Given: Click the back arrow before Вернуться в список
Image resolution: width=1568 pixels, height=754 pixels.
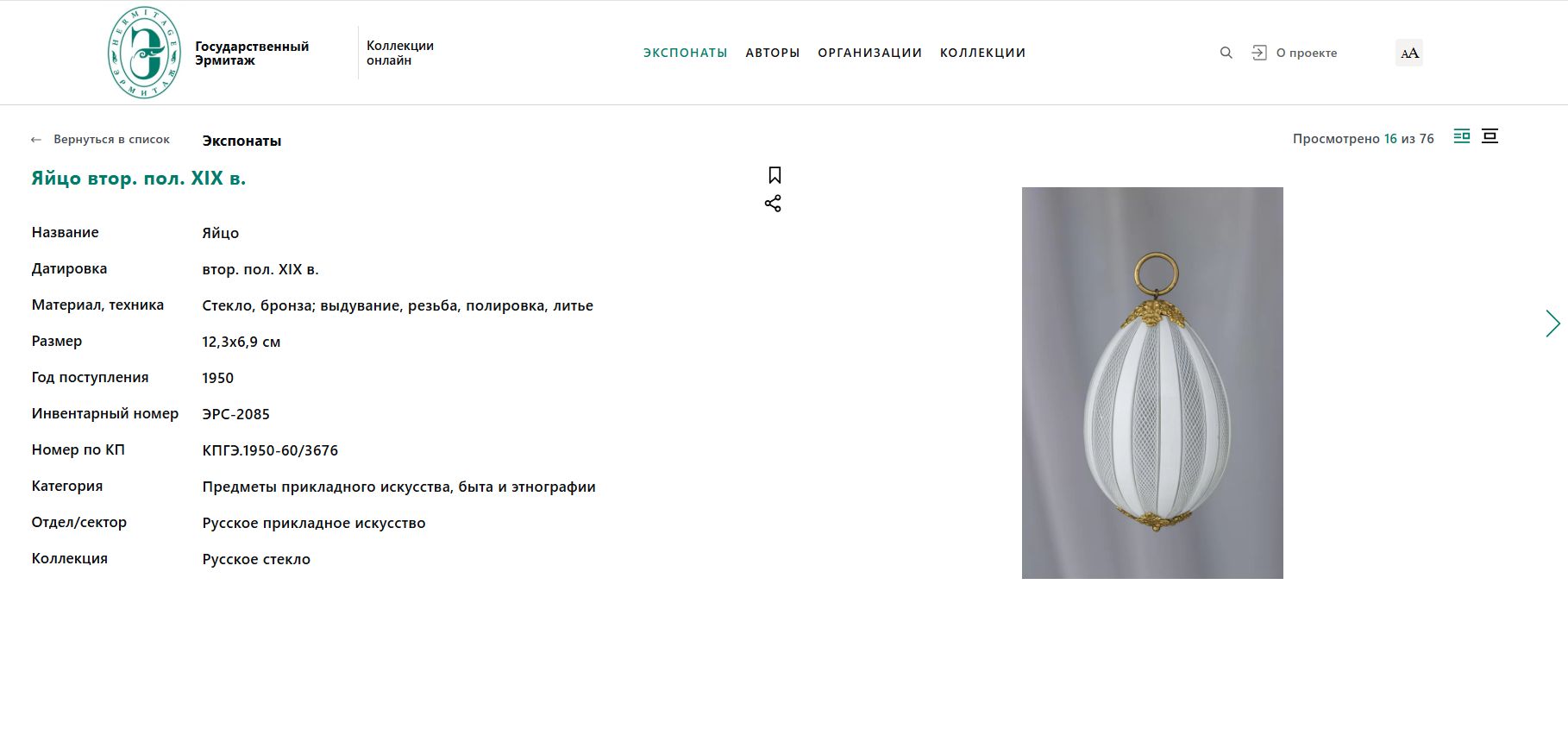Looking at the screenshot, I should (36, 140).
